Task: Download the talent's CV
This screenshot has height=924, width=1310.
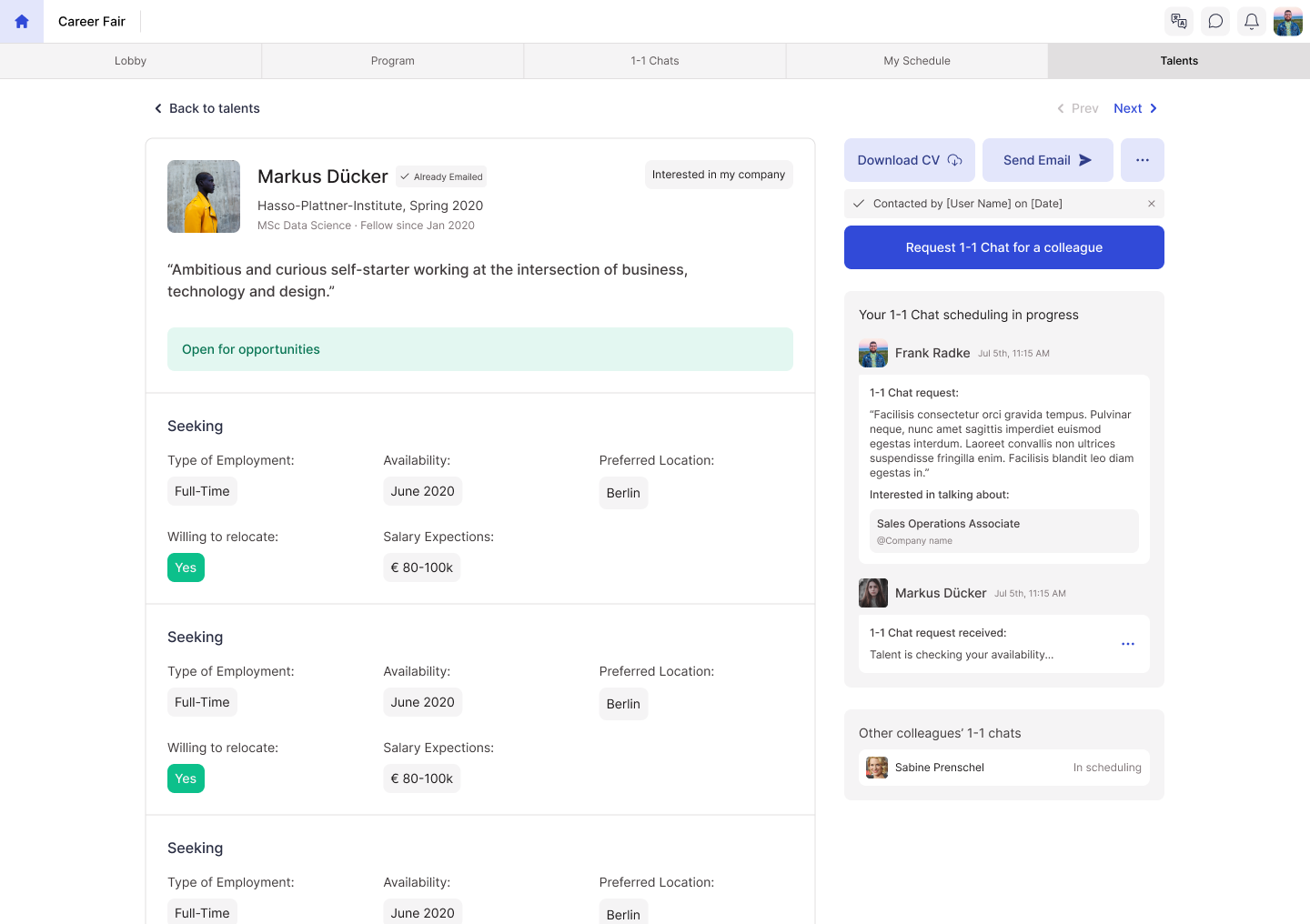Action: click(910, 160)
